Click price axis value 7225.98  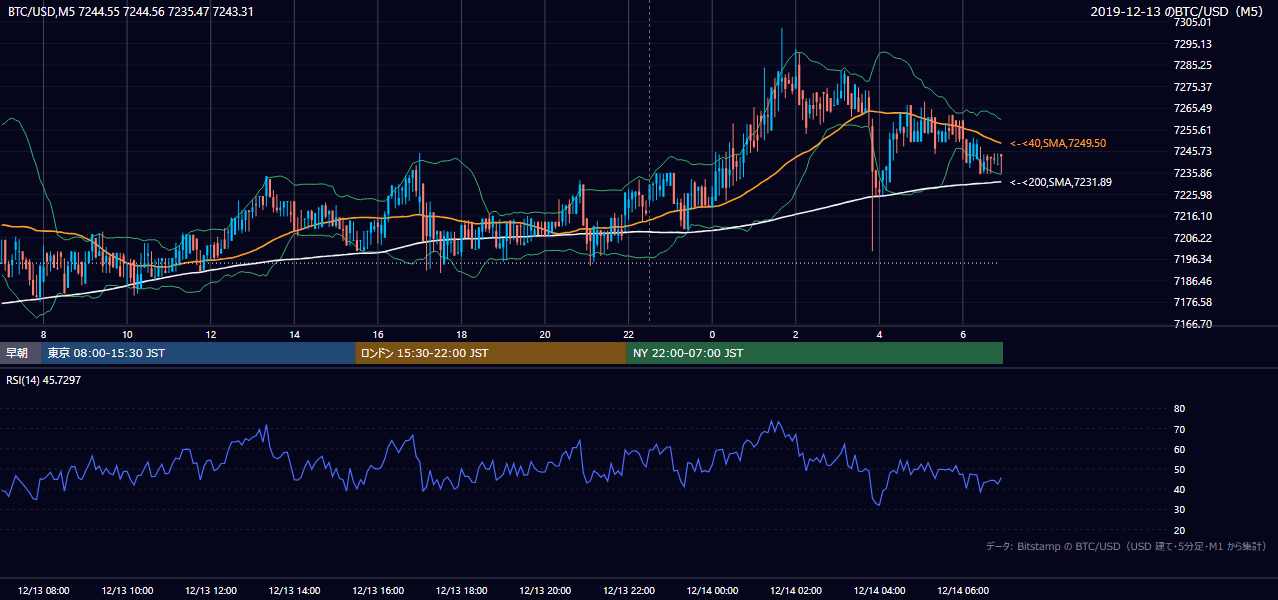pyautogui.click(x=1192, y=195)
